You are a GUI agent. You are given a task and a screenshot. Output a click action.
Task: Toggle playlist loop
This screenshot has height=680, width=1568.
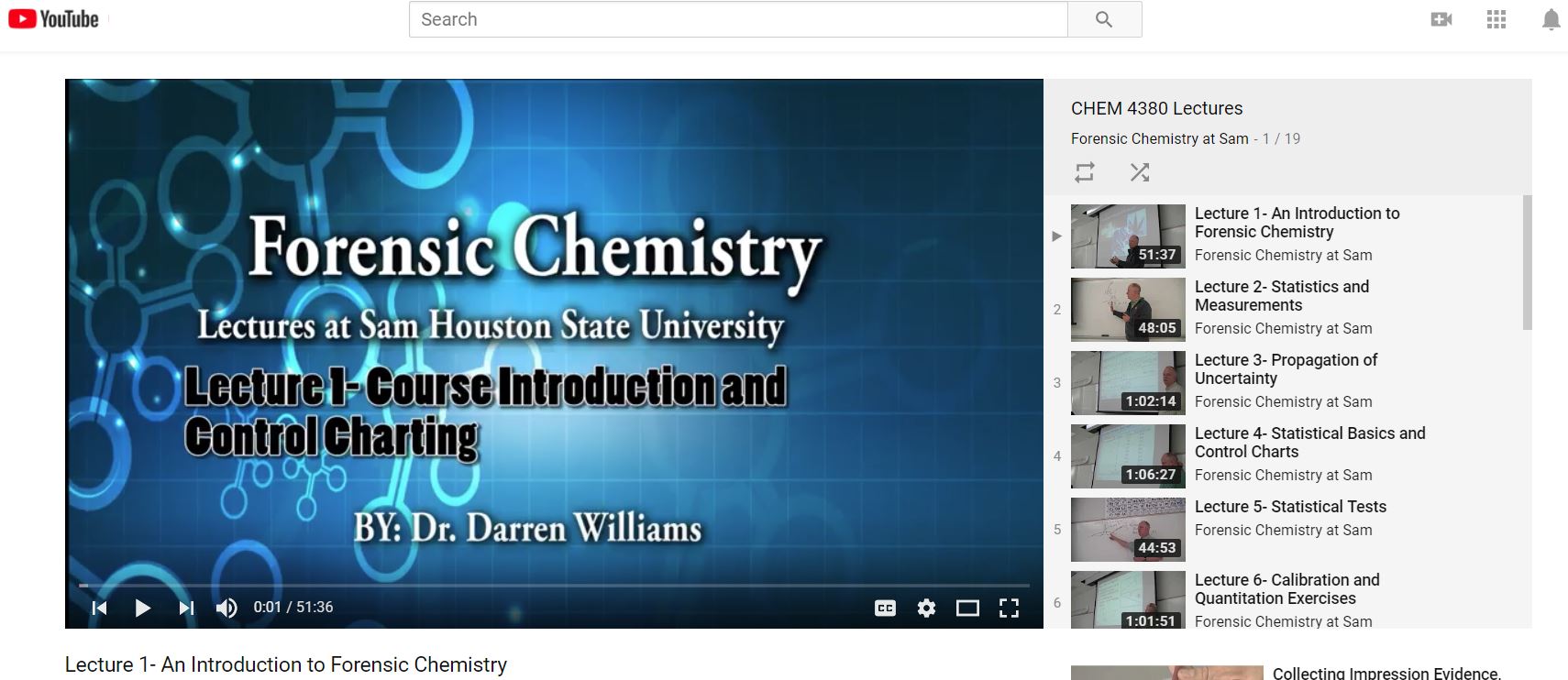1085,172
